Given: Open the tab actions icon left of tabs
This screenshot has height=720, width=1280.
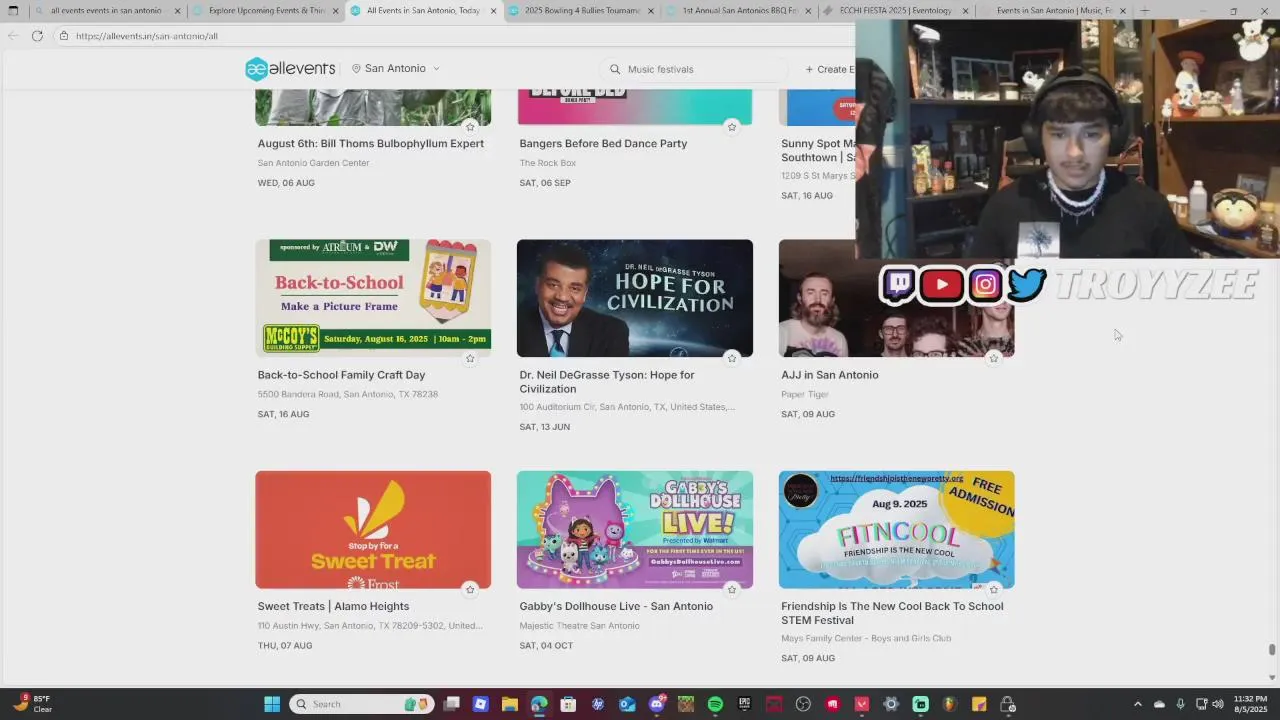Looking at the screenshot, I should [13, 10].
